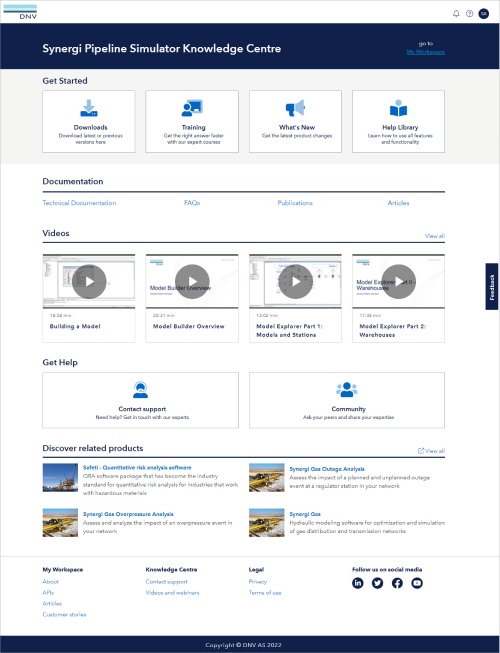The image size is (500, 653).
Task: Open the Twitter social icon
Action: point(378,583)
